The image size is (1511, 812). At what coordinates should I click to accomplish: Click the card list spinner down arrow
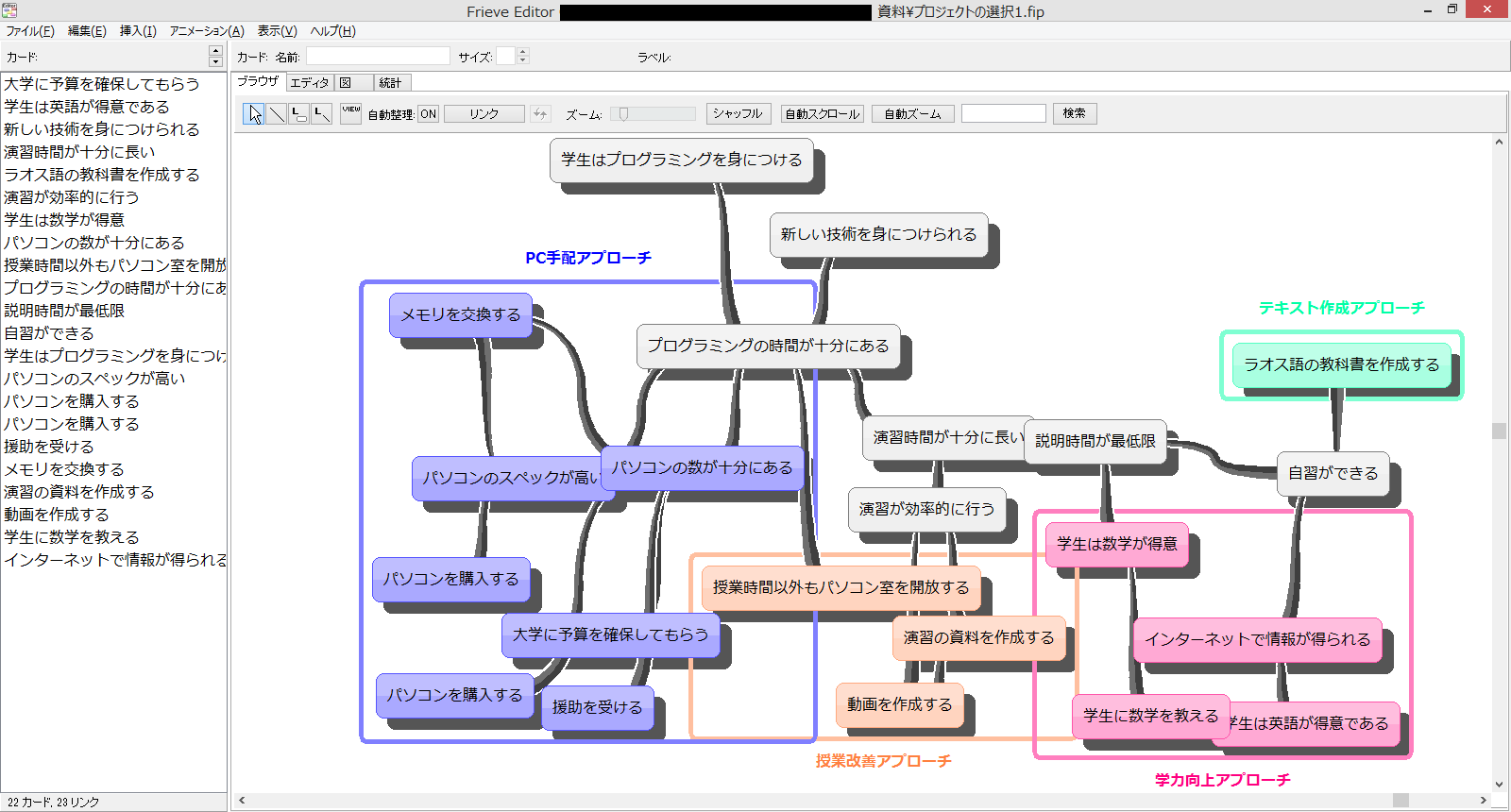(x=216, y=62)
